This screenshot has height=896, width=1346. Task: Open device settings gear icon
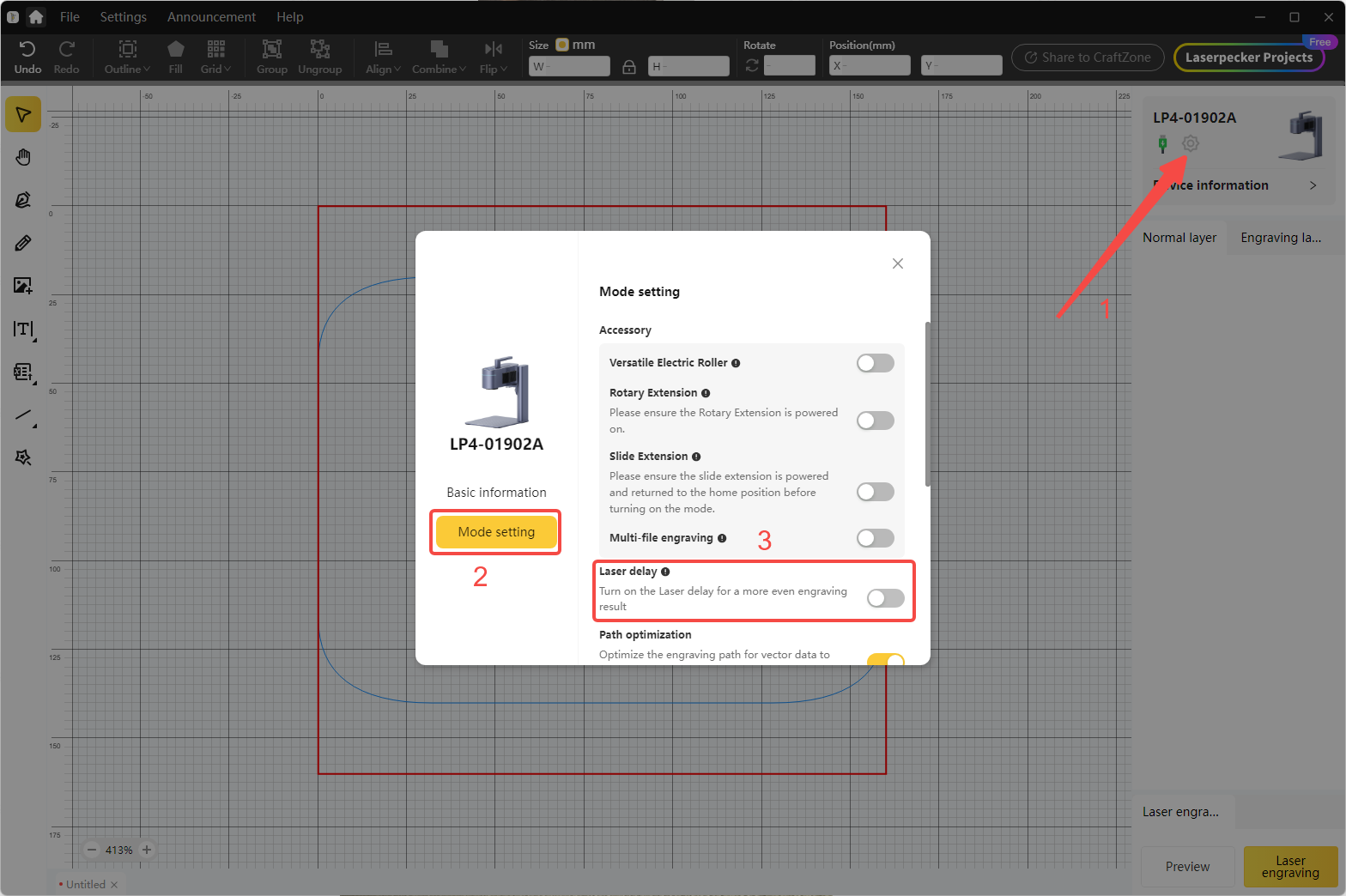pyautogui.click(x=1190, y=143)
